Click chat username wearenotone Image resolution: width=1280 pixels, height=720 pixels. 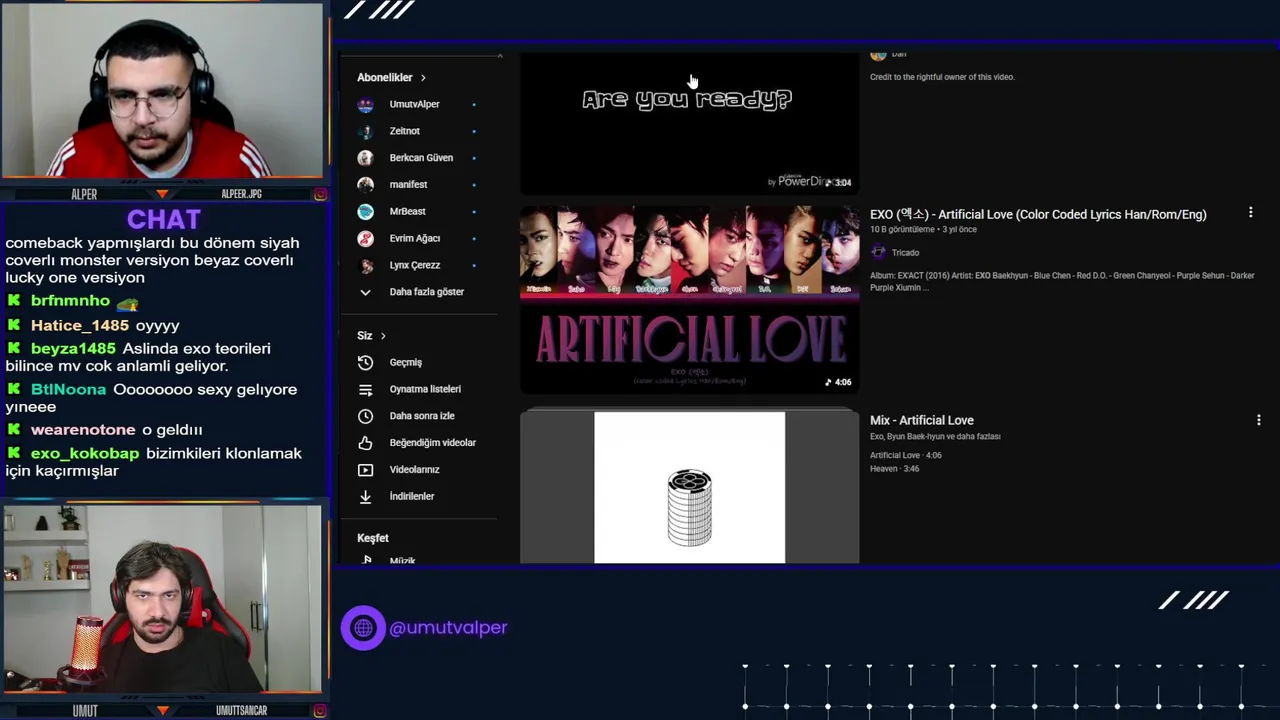click(x=83, y=429)
